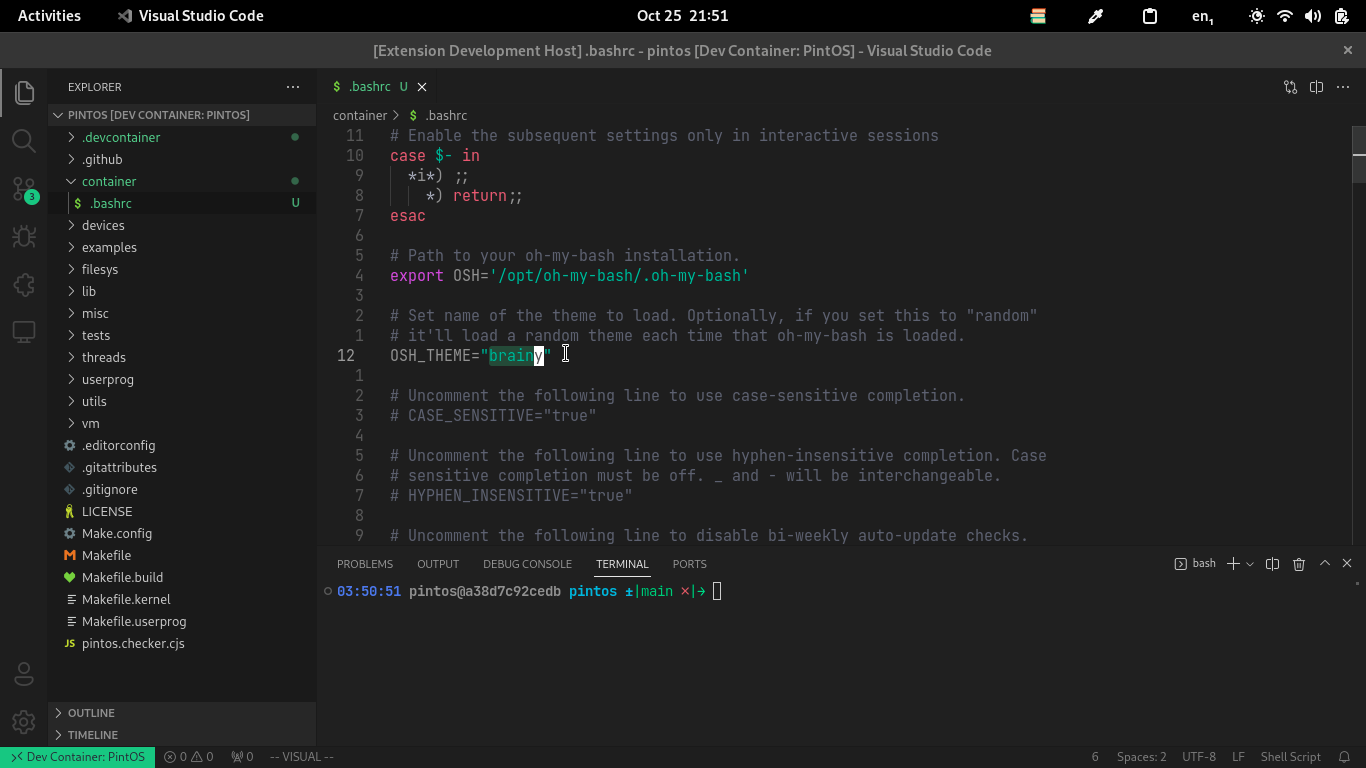Open editor more actions menu

tap(1342, 87)
